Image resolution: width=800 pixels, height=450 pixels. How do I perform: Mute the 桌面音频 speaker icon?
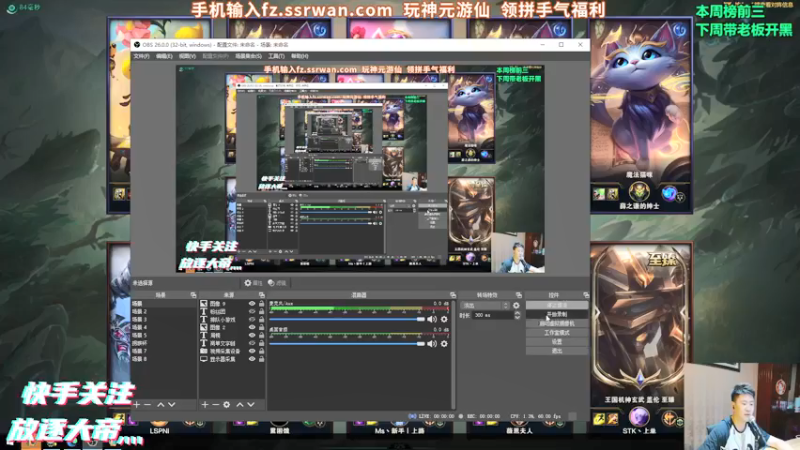tap(432, 344)
